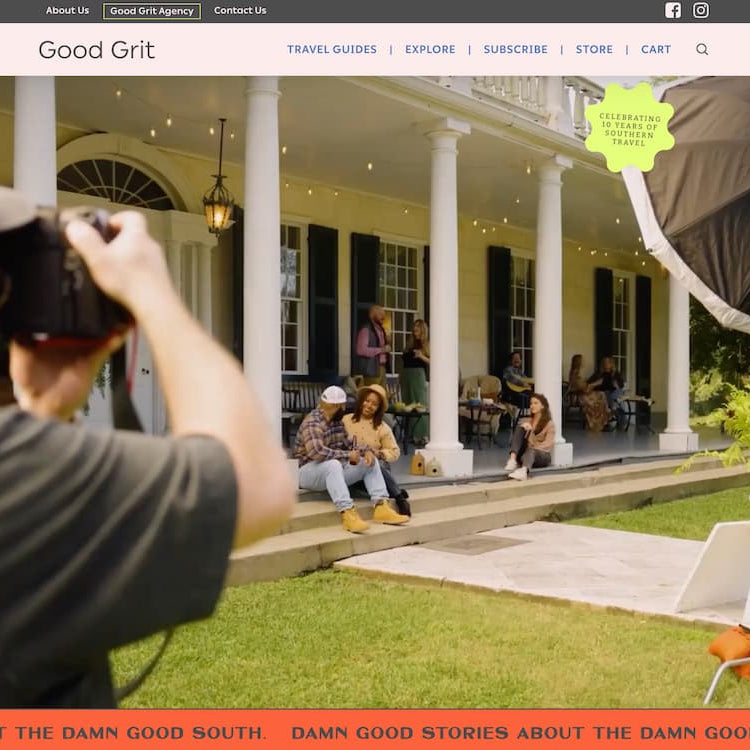750x750 pixels.
Task: Open the Facebook page icon
Action: (673, 11)
